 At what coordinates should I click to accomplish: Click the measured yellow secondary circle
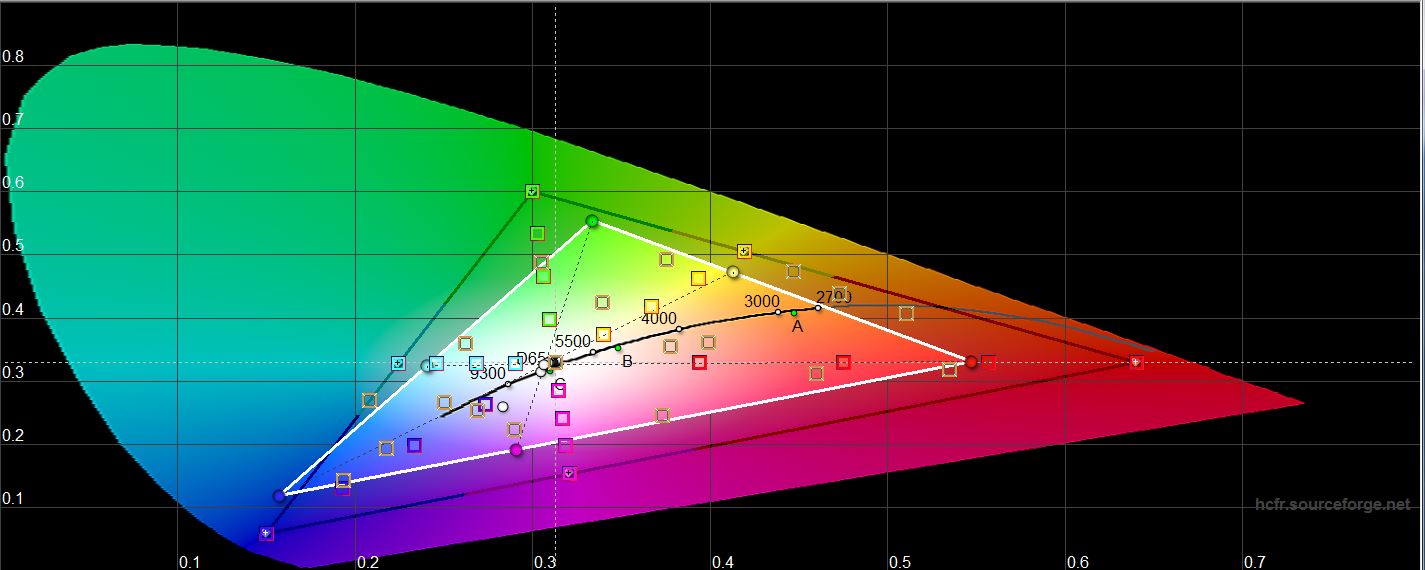(733, 272)
